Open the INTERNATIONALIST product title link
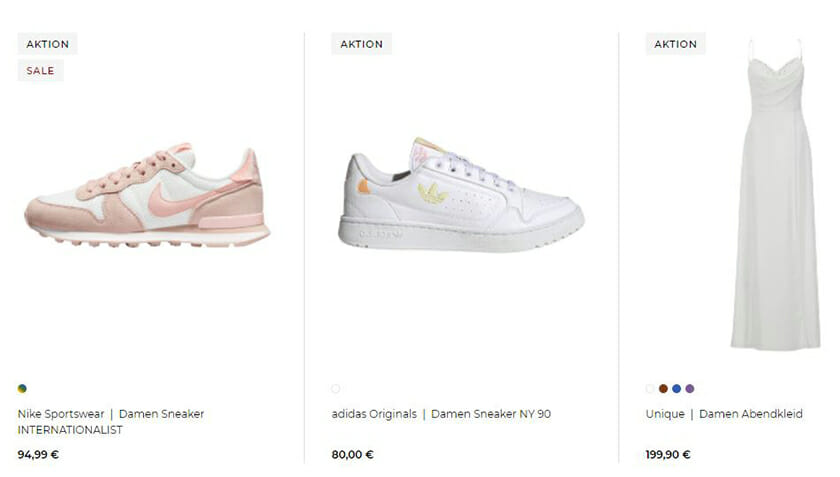The height and width of the screenshot is (477, 840). click(x=70, y=430)
